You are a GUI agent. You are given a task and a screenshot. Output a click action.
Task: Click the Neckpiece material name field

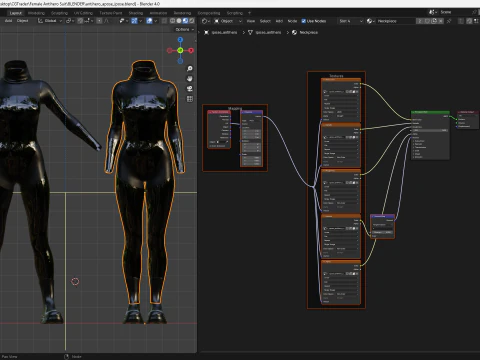[395, 21]
